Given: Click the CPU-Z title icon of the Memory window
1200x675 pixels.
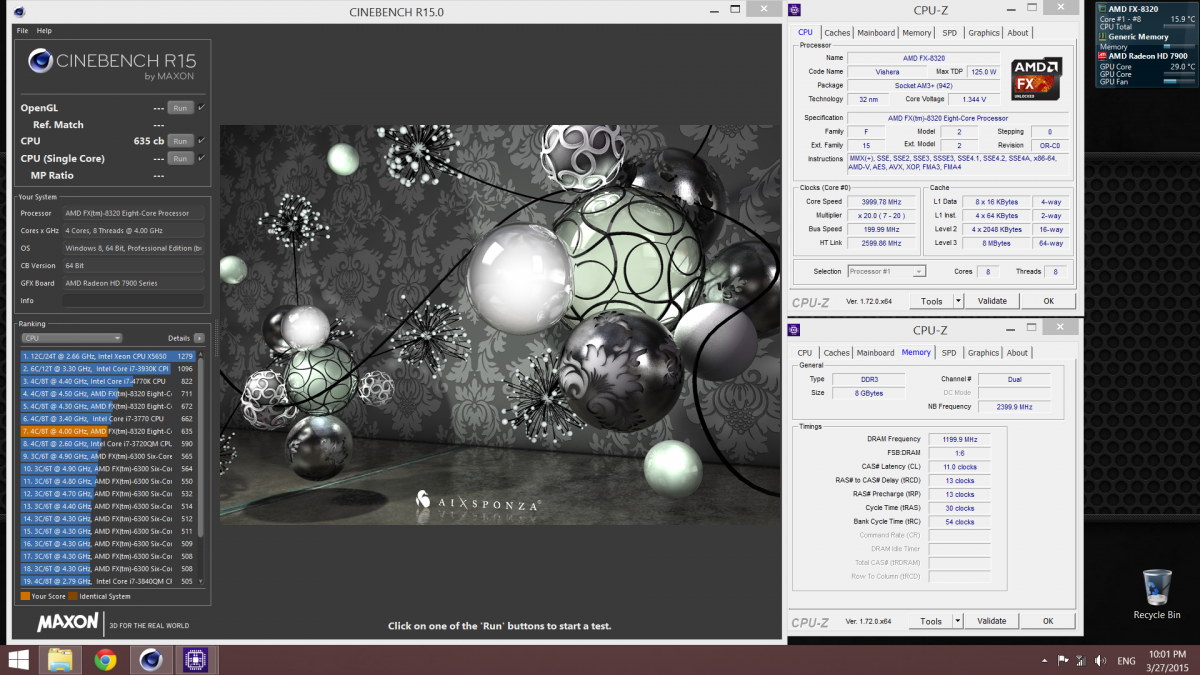Looking at the screenshot, I should (795, 329).
